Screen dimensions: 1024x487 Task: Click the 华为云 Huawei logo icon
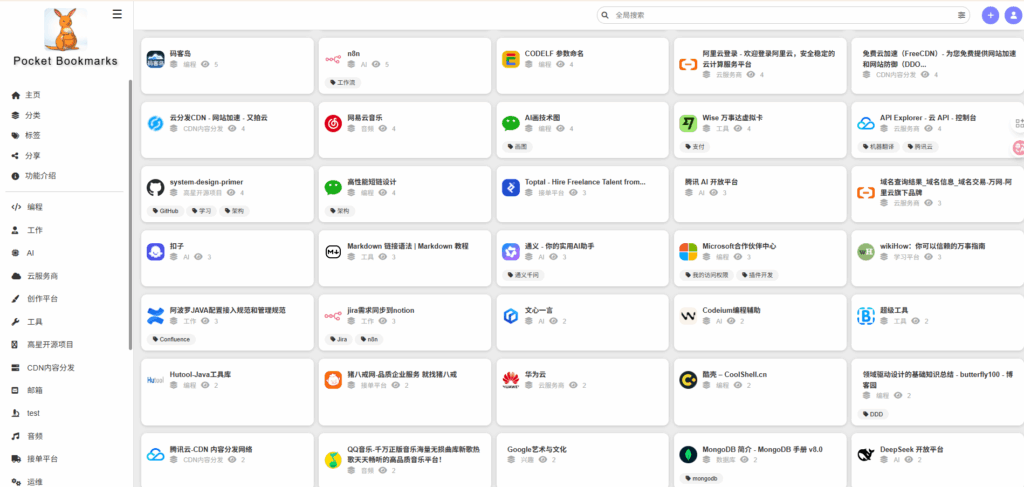click(510, 380)
